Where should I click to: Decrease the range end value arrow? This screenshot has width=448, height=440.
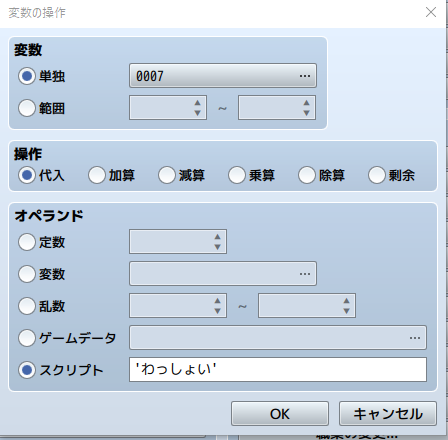click(x=306, y=113)
